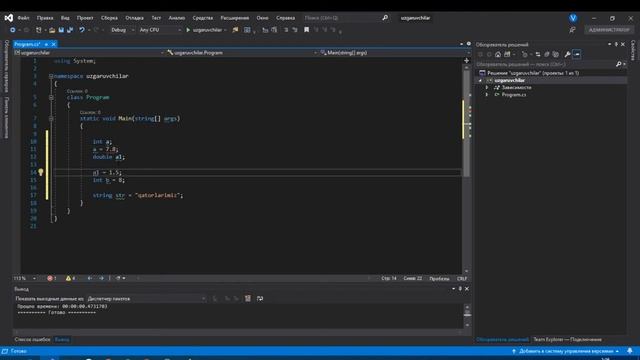Click the Пробелы indentation indicator
Viewport: 640px width, 360px height.
click(x=439, y=278)
